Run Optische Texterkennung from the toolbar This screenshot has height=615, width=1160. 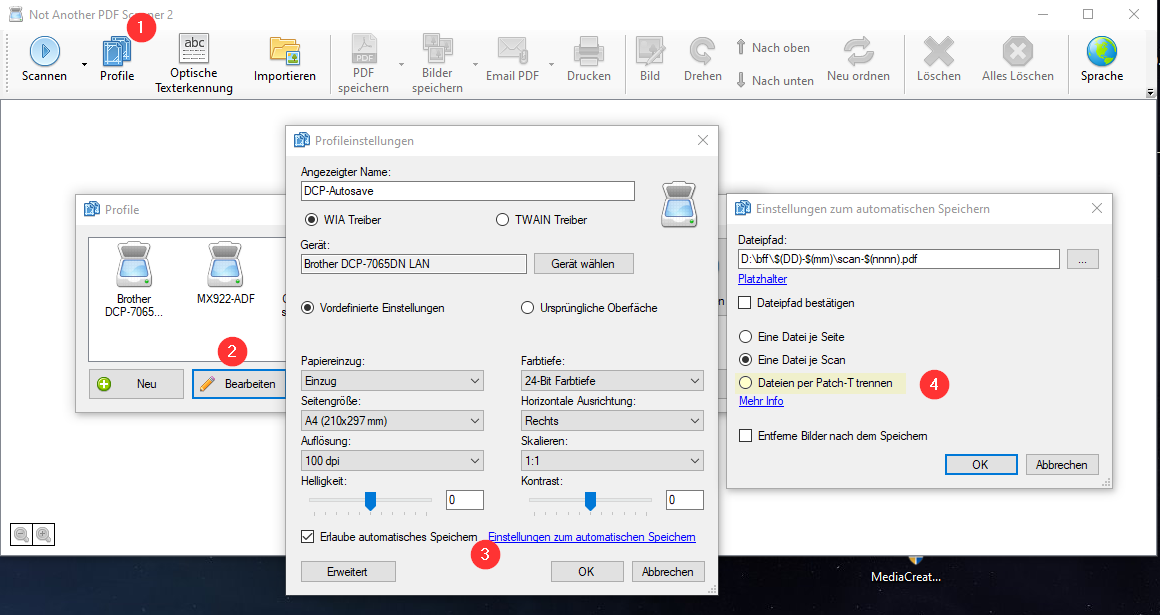coord(194,64)
